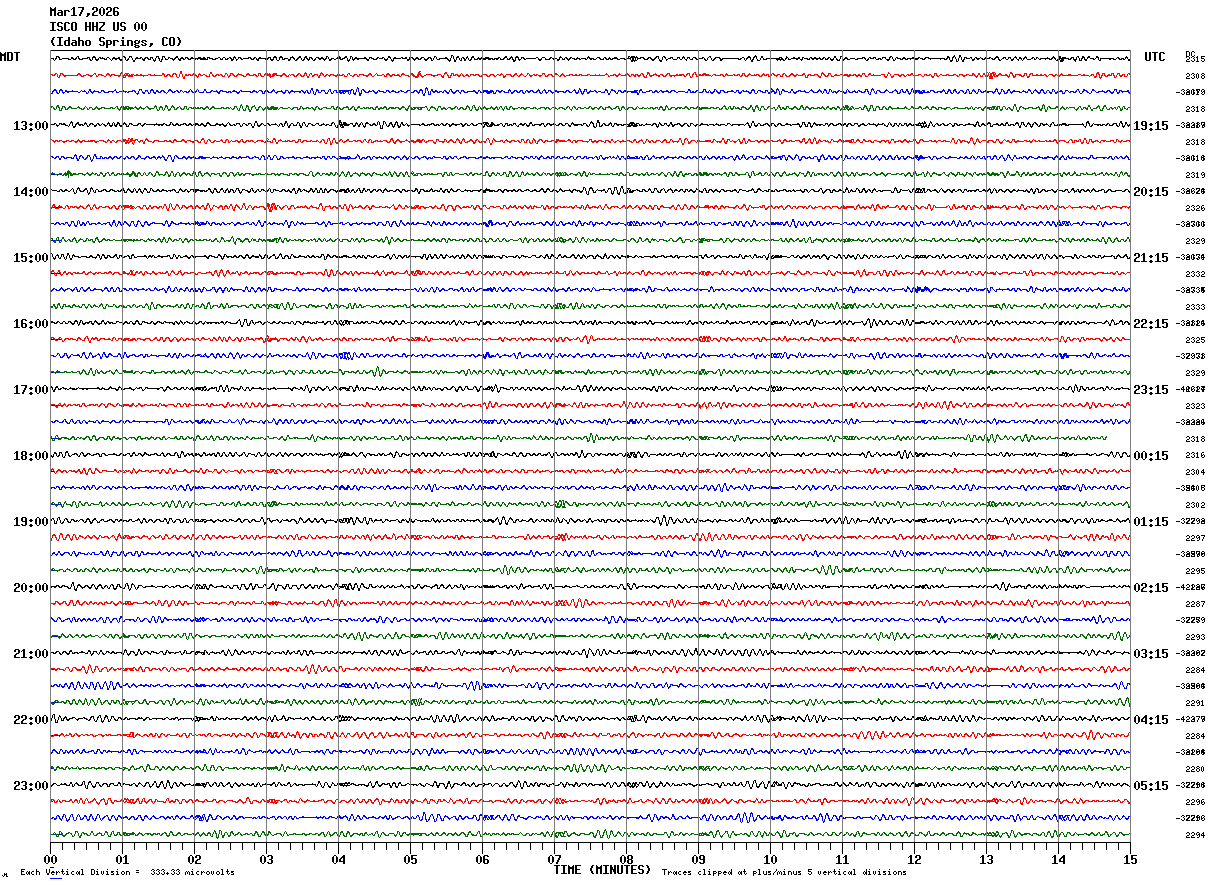The image size is (1210, 886).
Task: Click minute tick 08 on the time axis
Action: [x=626, y=859]
